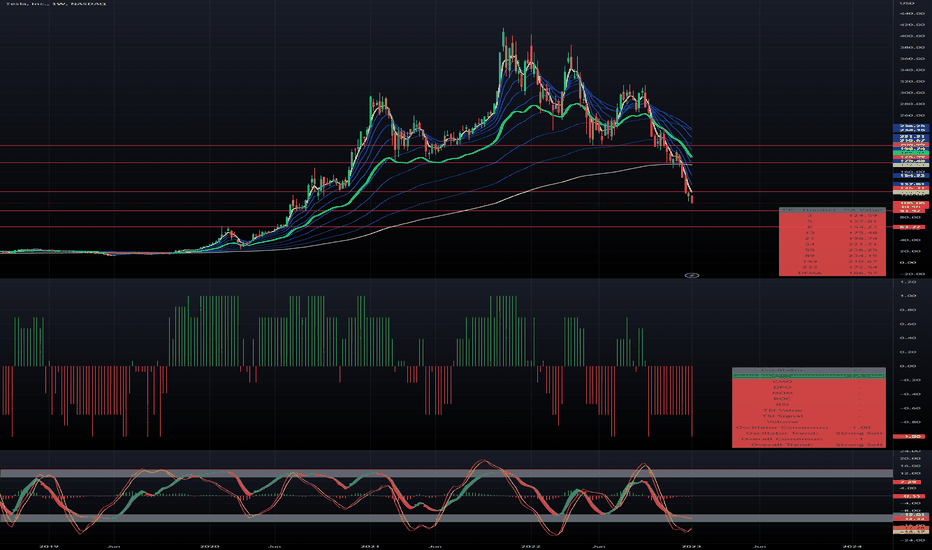This screenshot has height=550, width=932.
Task: Click the ROC row in oscillator table
Action: [x=809, y=399]
